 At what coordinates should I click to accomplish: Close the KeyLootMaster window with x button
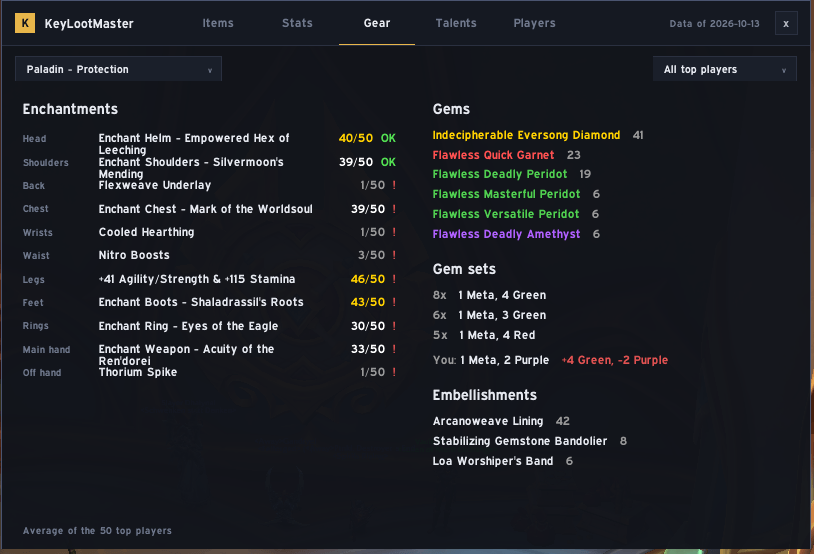tap(786, 23)
